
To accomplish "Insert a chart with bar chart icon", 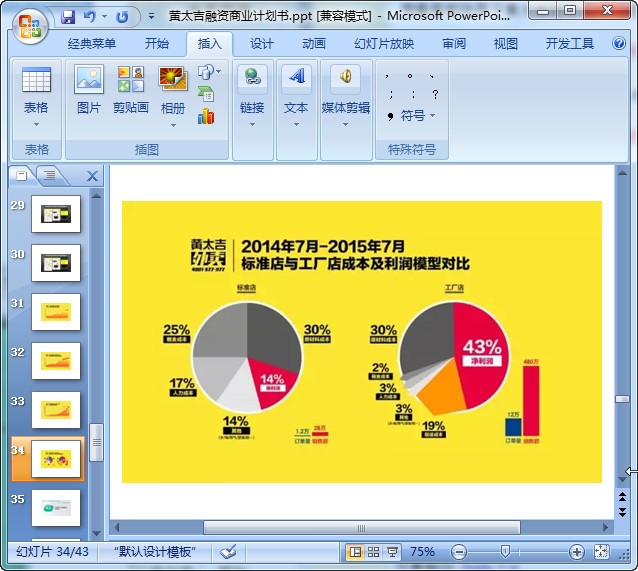I will 206,116.
